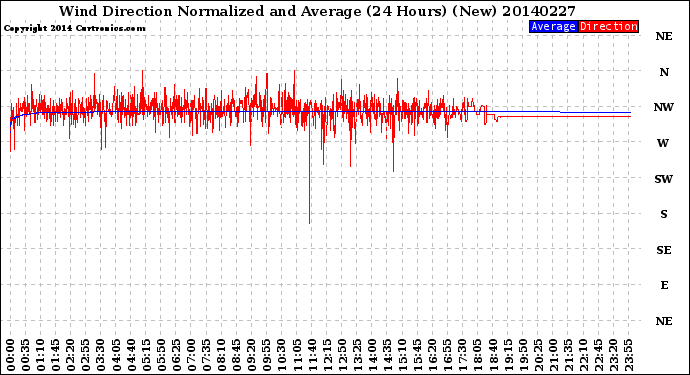The image size is (690, 375).
Task: Click the 05:50 time axis label
Action: pyautogui.click(x=161, y=355)
